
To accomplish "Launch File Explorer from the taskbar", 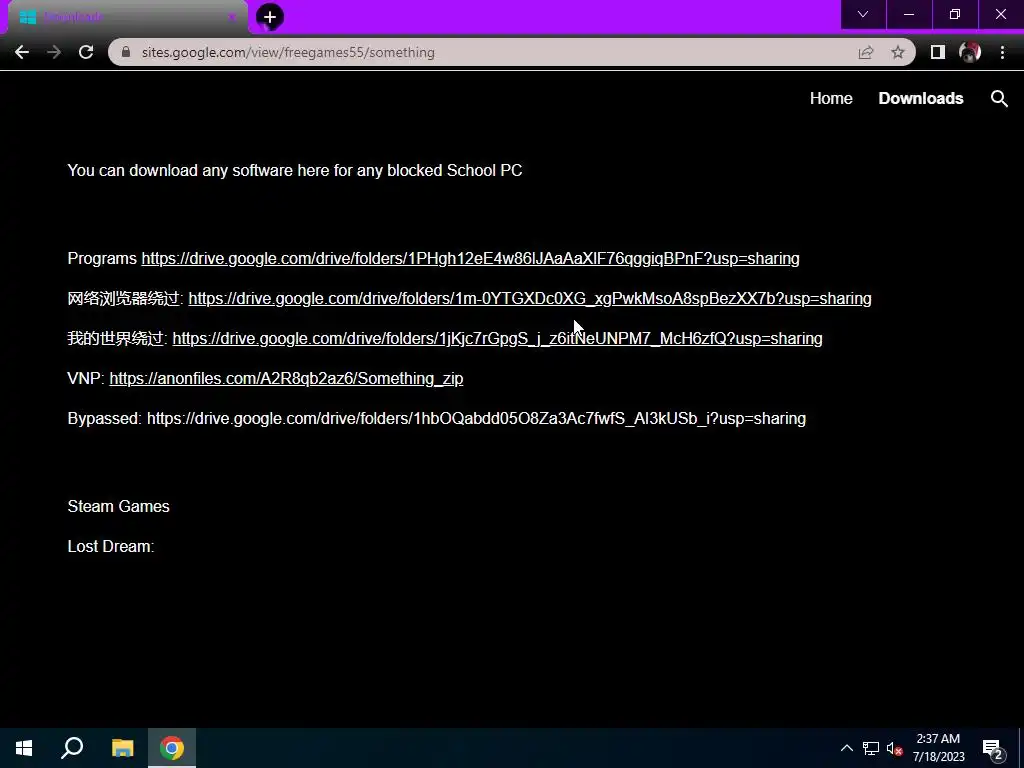I will point(122,748).
